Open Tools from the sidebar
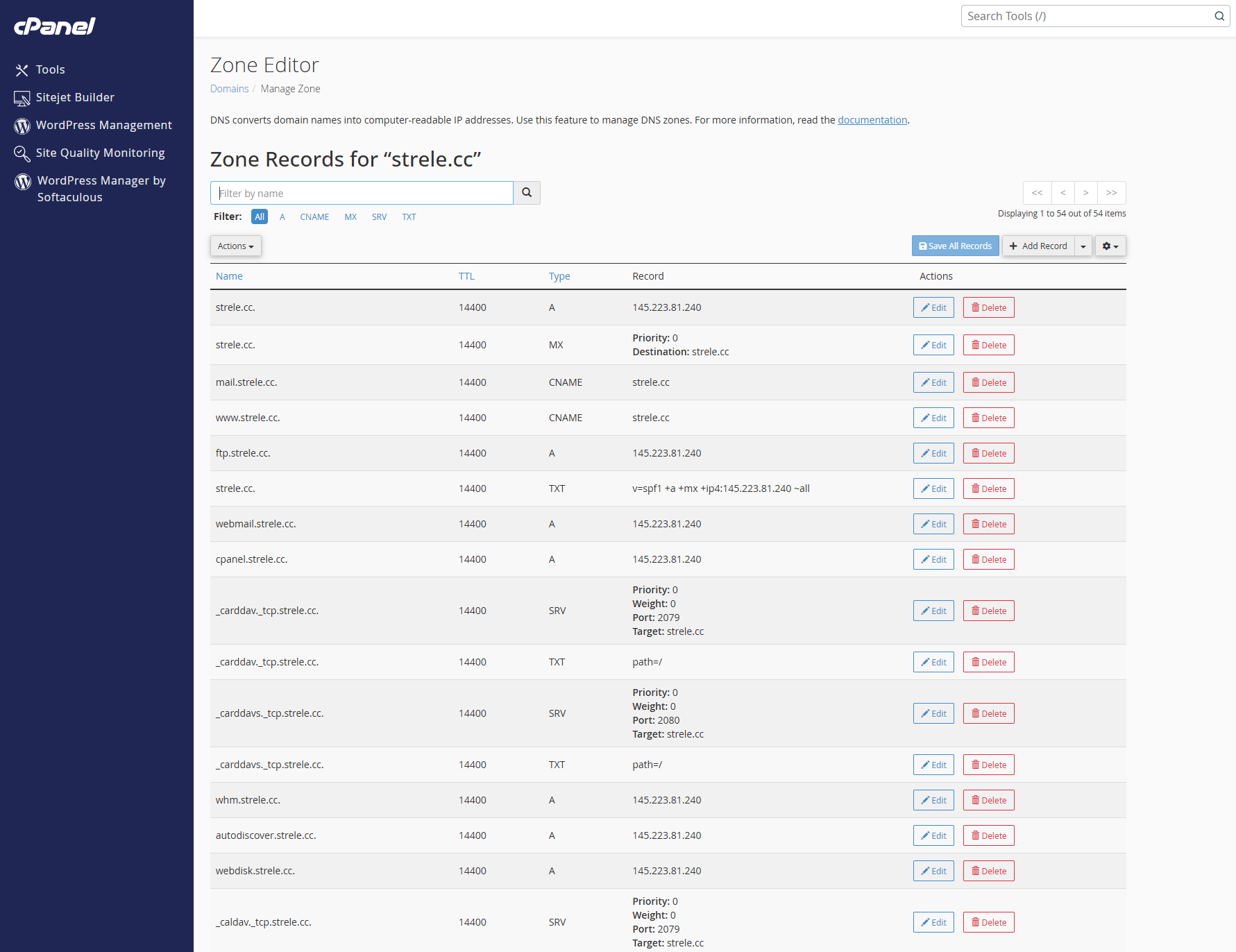This screenshot has height=952, width=1236. click(50, 69)
